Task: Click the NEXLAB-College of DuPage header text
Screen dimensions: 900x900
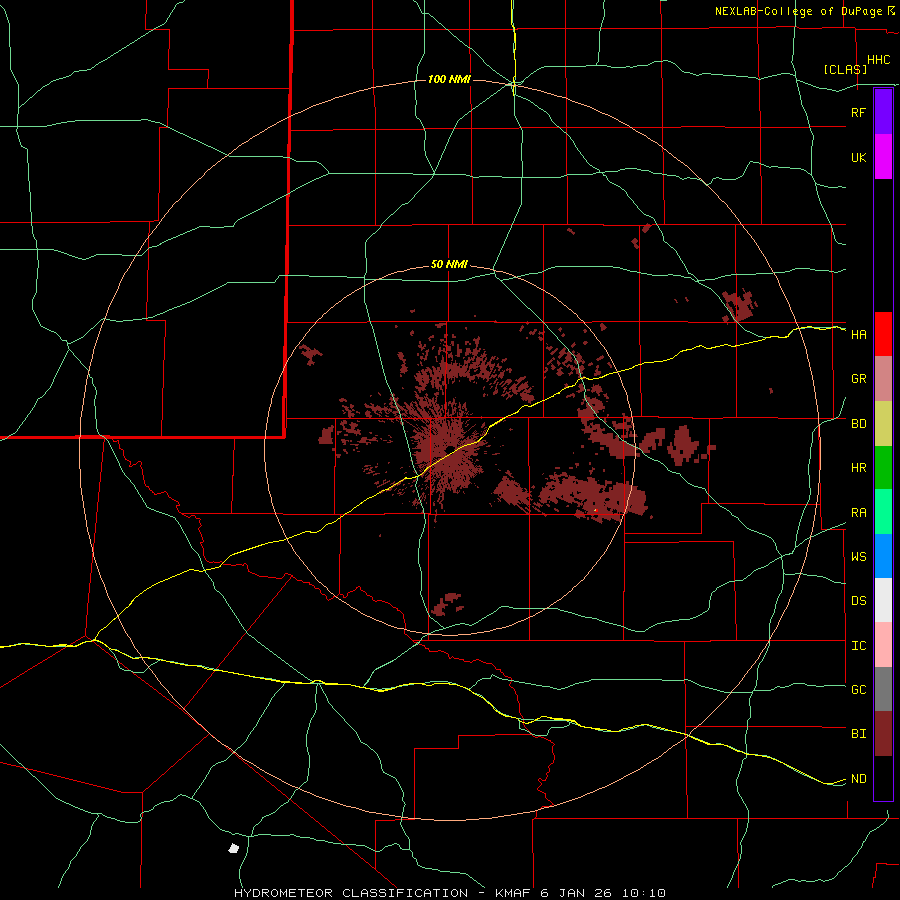Action: (x=800, y=11)
